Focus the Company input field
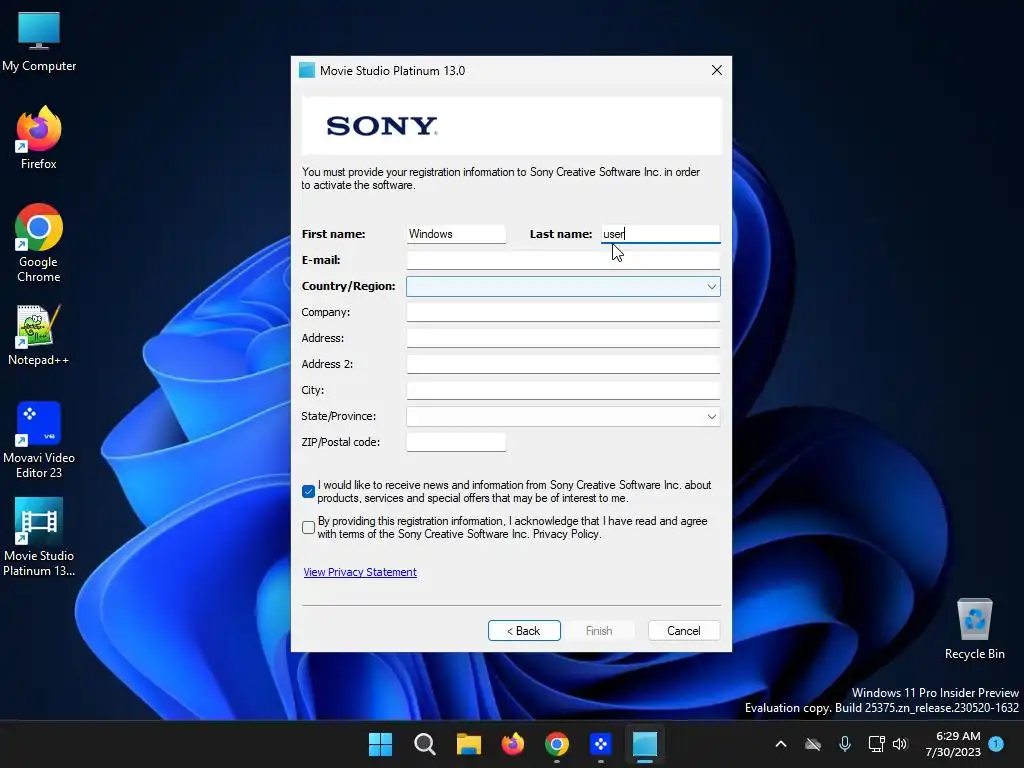This screenshot has height=768, width=1024. point(563,312)
